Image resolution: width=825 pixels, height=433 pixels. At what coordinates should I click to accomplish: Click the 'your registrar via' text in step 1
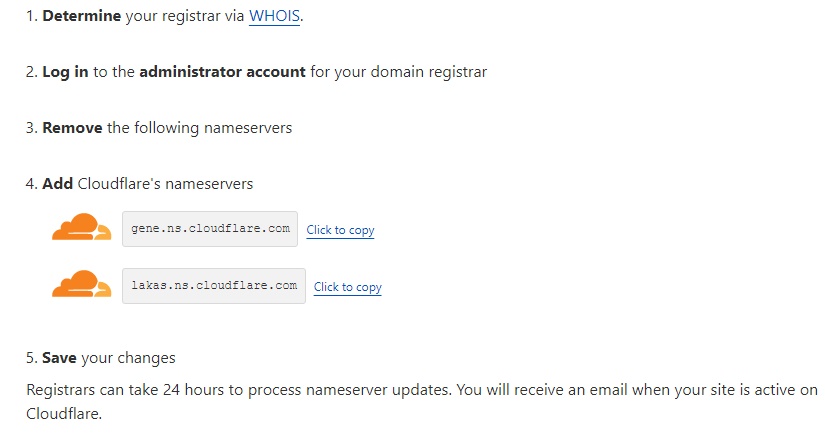pyautogui.click(x=185, y=16)
